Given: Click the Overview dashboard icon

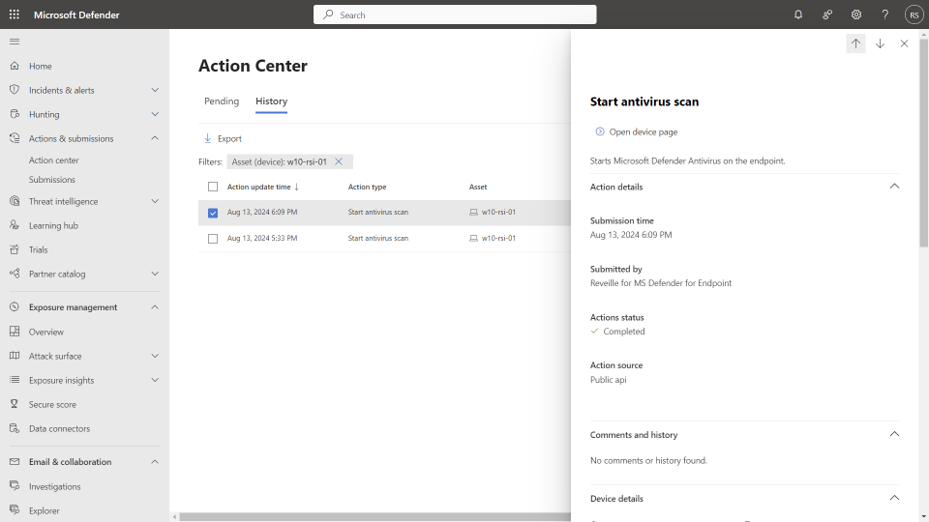Looking at the screenshot, I should coord(14,331).
